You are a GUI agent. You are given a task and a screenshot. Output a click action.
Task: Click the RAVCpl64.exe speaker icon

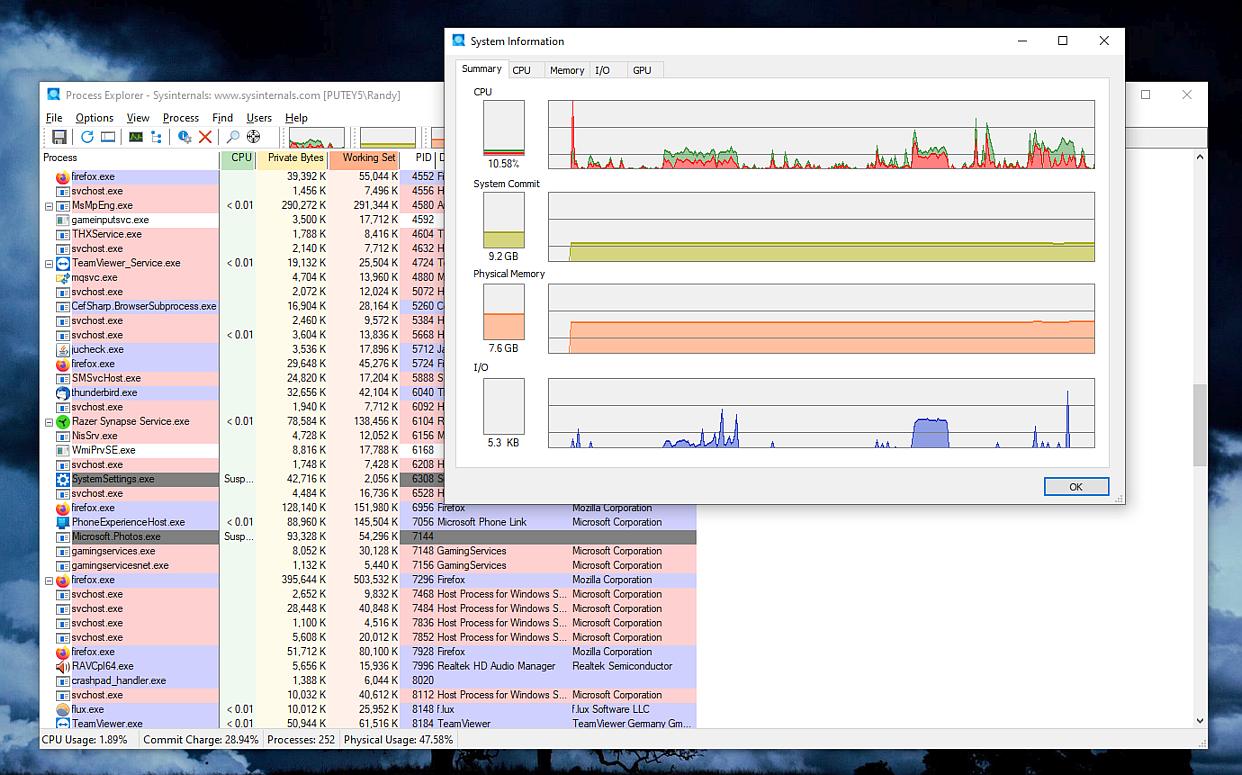pos(62,666)
